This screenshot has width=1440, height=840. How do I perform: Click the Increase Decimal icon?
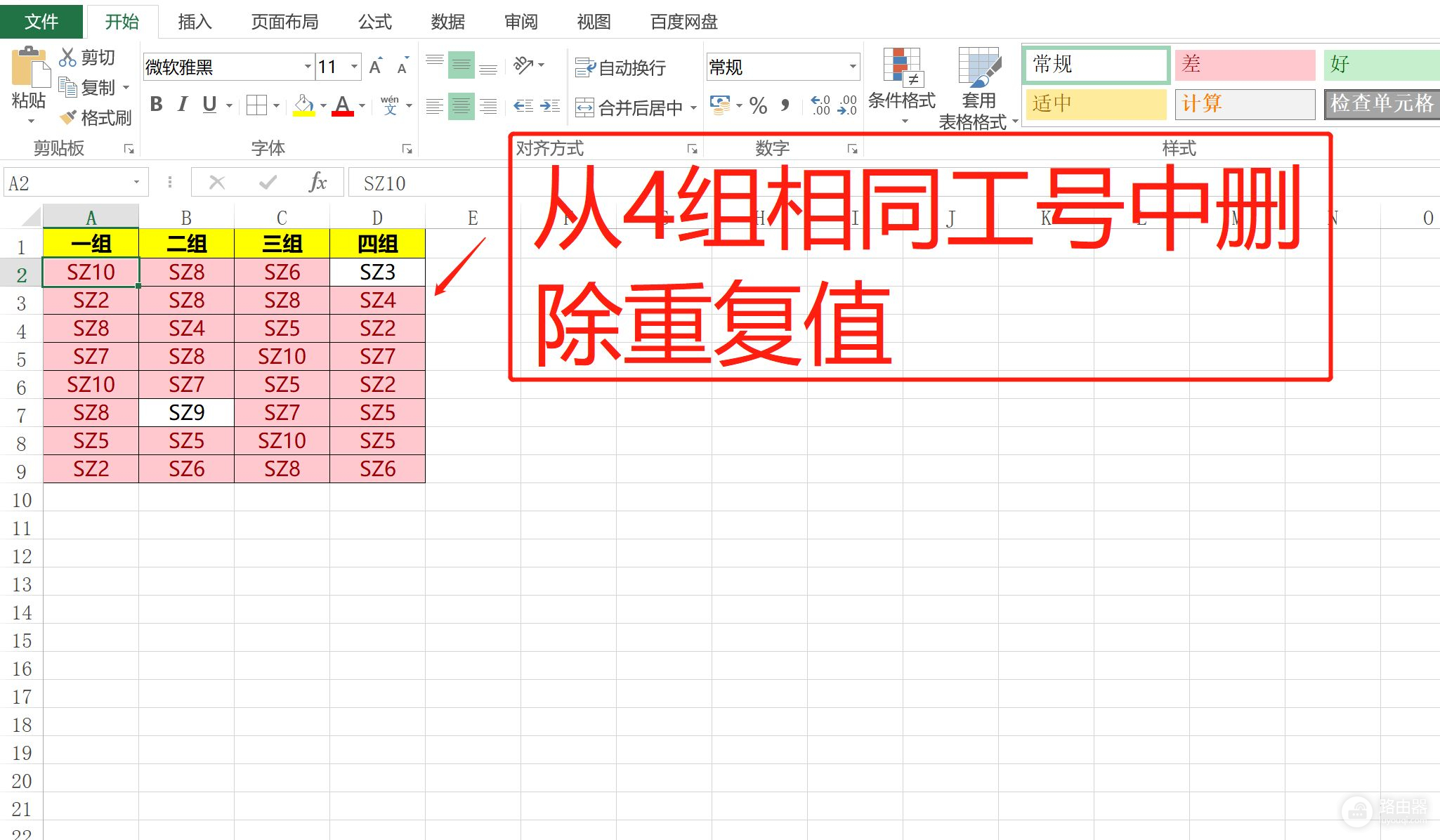(x=820, y=106)
